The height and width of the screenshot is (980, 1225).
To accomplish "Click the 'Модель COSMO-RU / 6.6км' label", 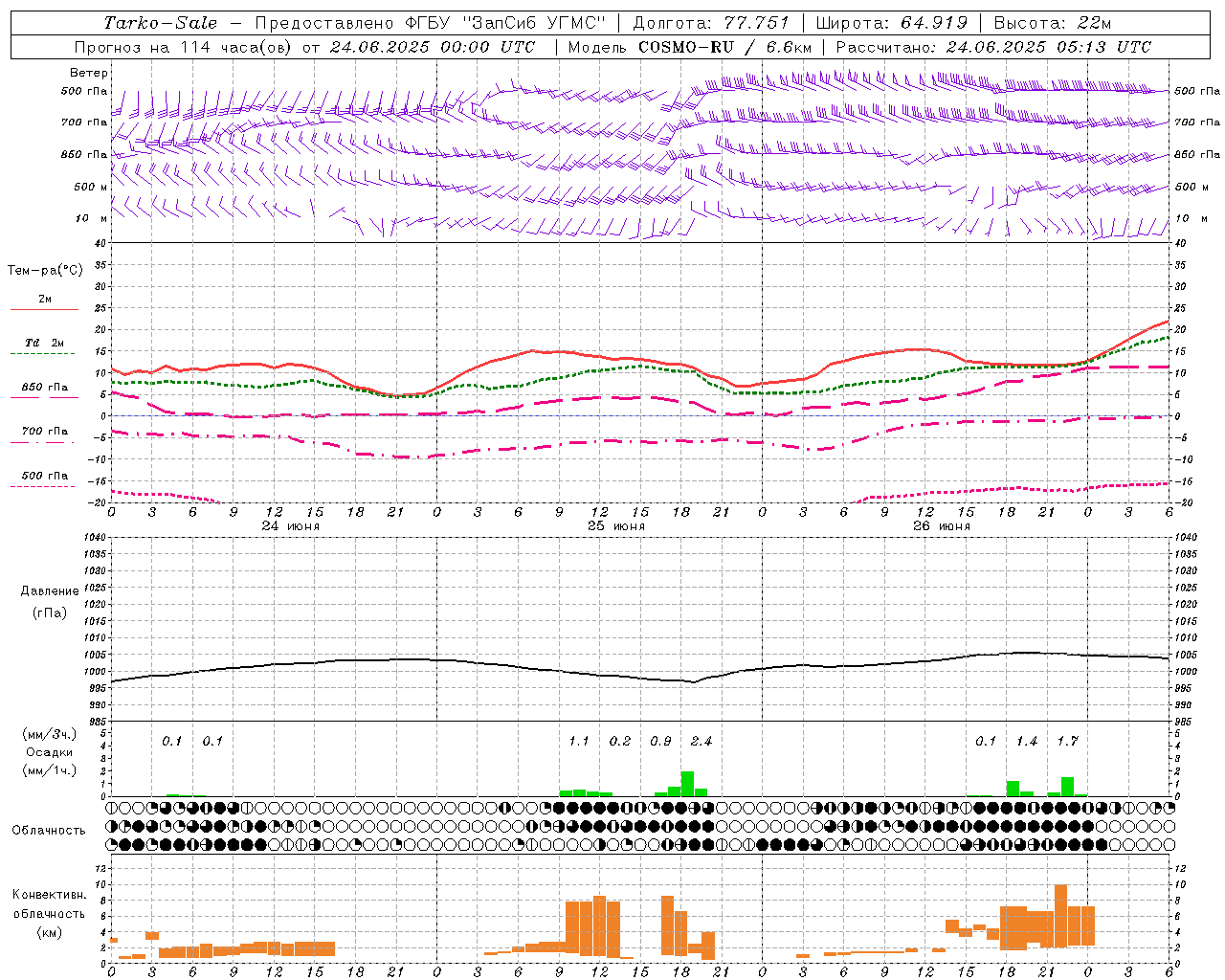I will 690,47.
